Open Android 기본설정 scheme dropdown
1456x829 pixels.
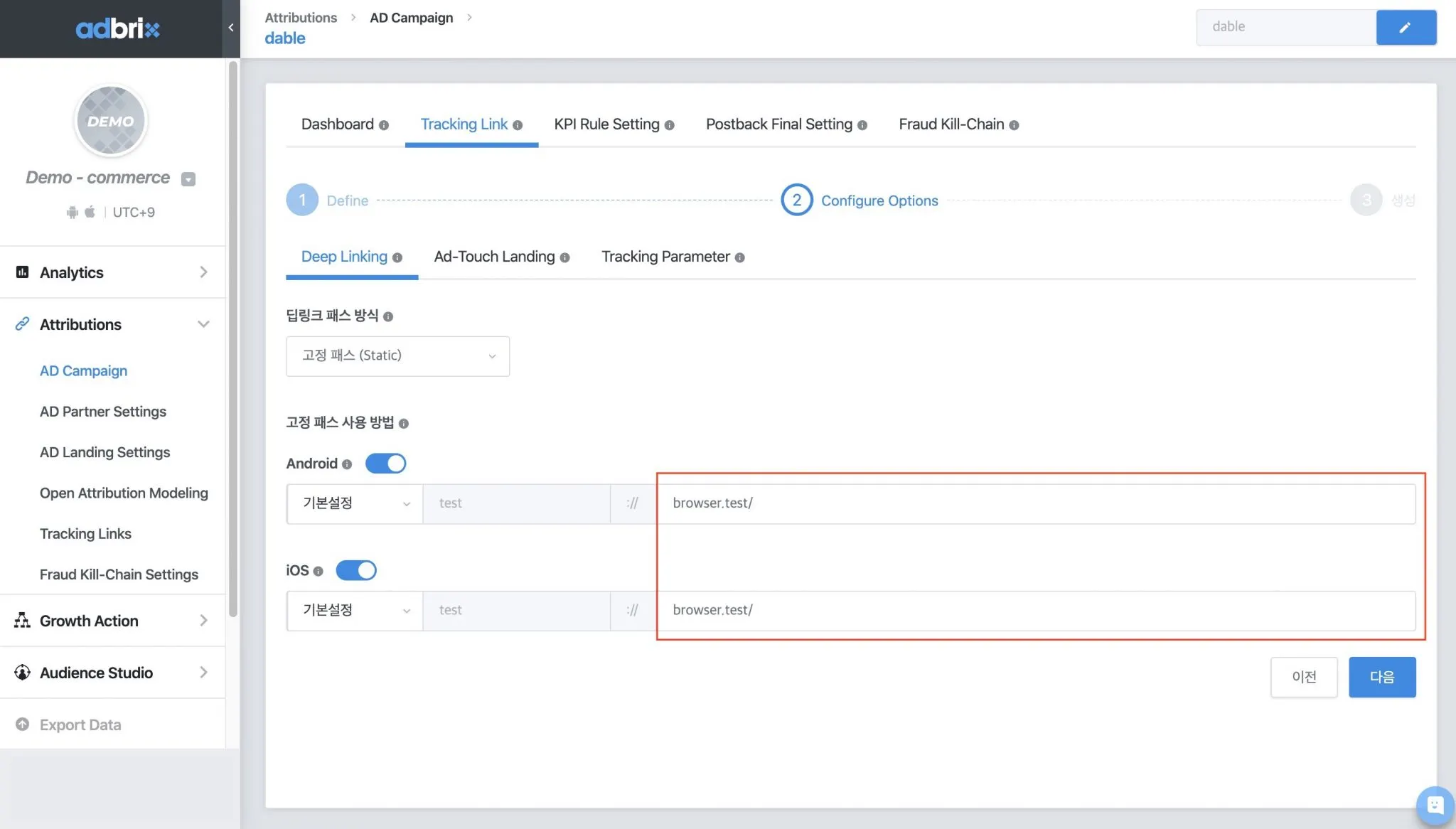click(355, 503)
